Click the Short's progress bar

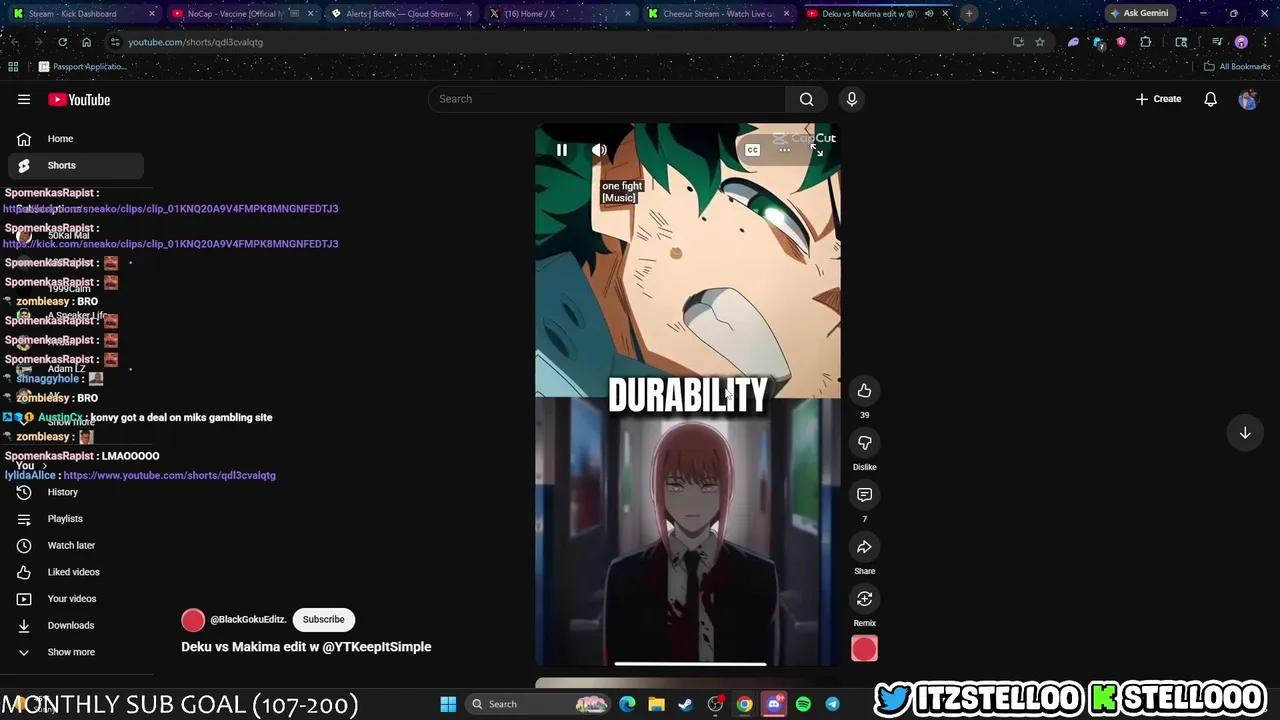[x=688, y=663]
